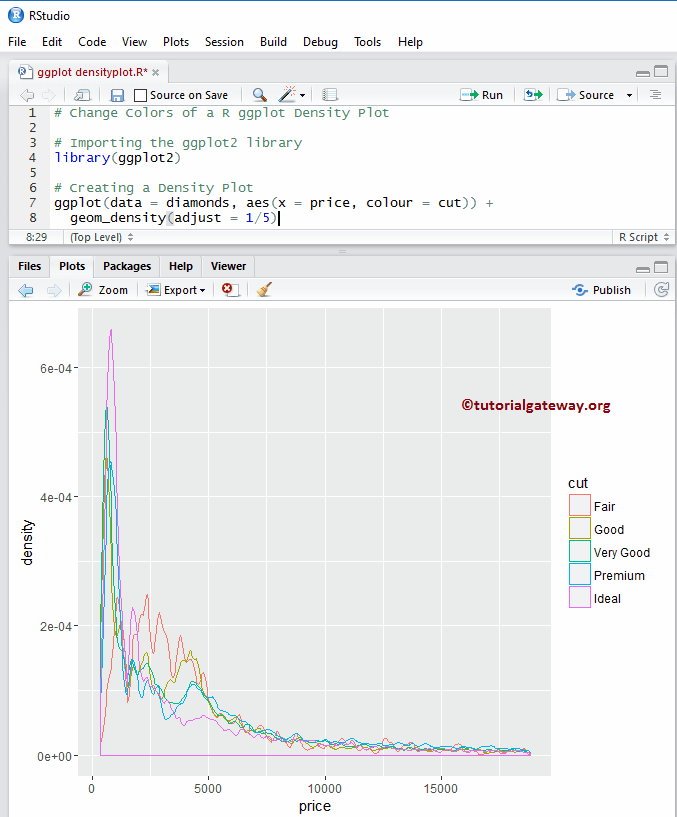Show previous plot arrow
677x817 pixels.
(x=26, y=290)
